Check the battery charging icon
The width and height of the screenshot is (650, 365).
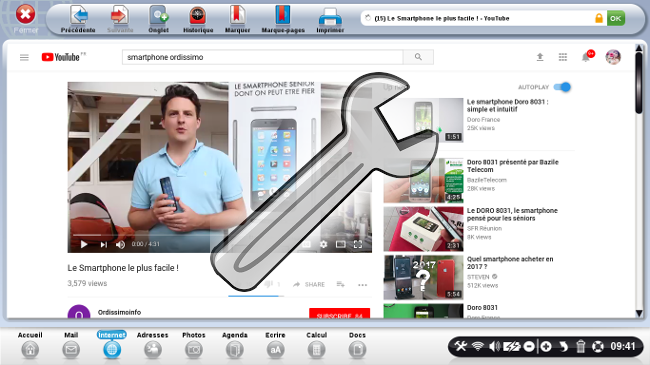pos(512,346)
